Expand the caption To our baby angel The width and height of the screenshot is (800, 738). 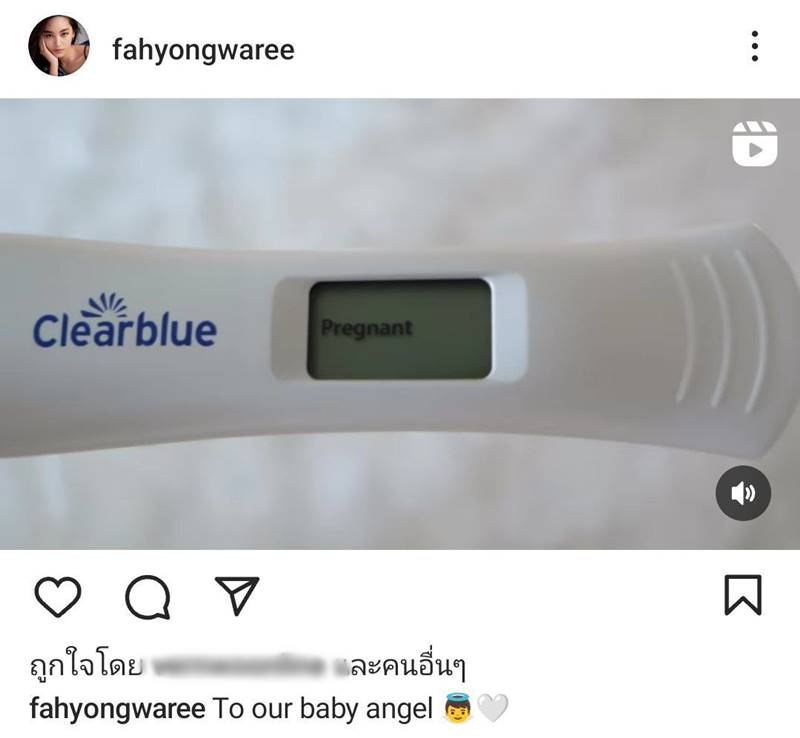tap(322, 708)
